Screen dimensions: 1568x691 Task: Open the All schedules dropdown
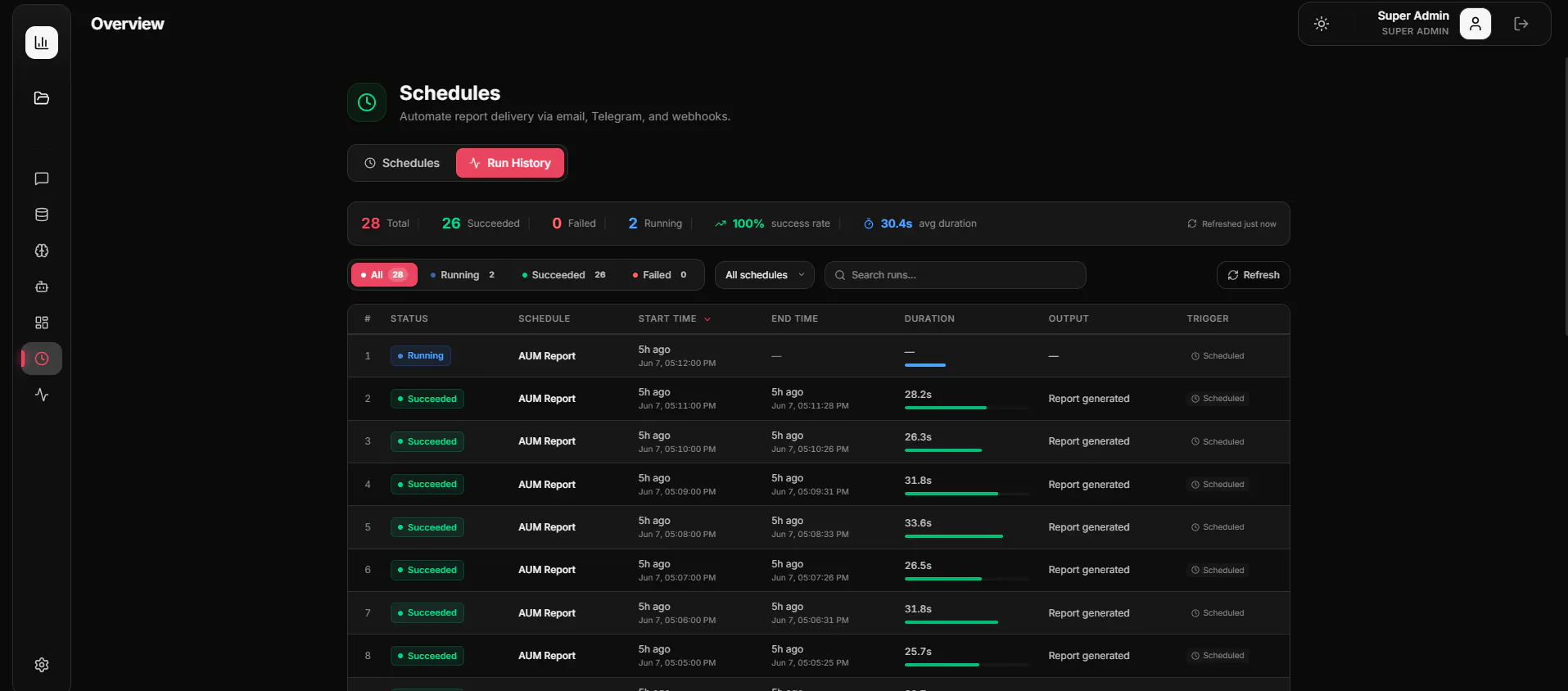coord(765,275)
